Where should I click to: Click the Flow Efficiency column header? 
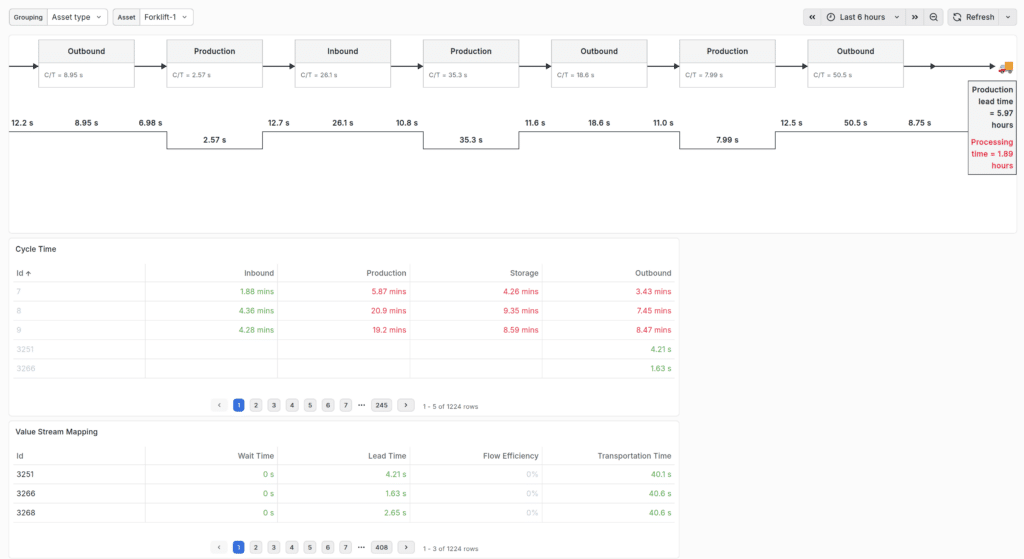point(511,456)
